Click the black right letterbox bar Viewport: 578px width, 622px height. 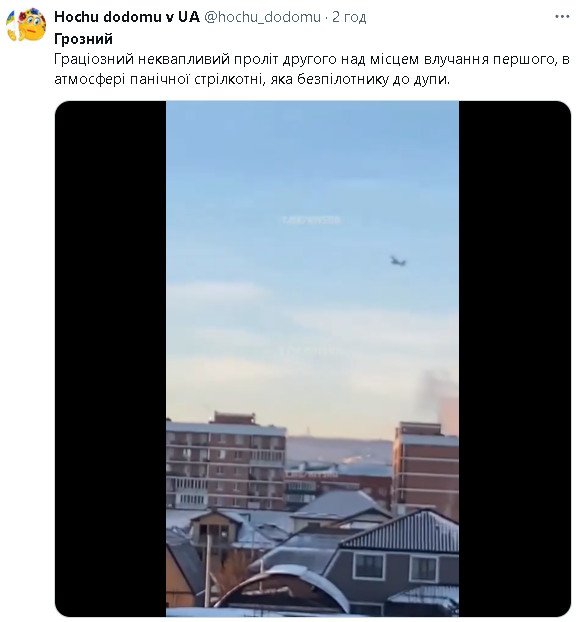pos(515,359)
